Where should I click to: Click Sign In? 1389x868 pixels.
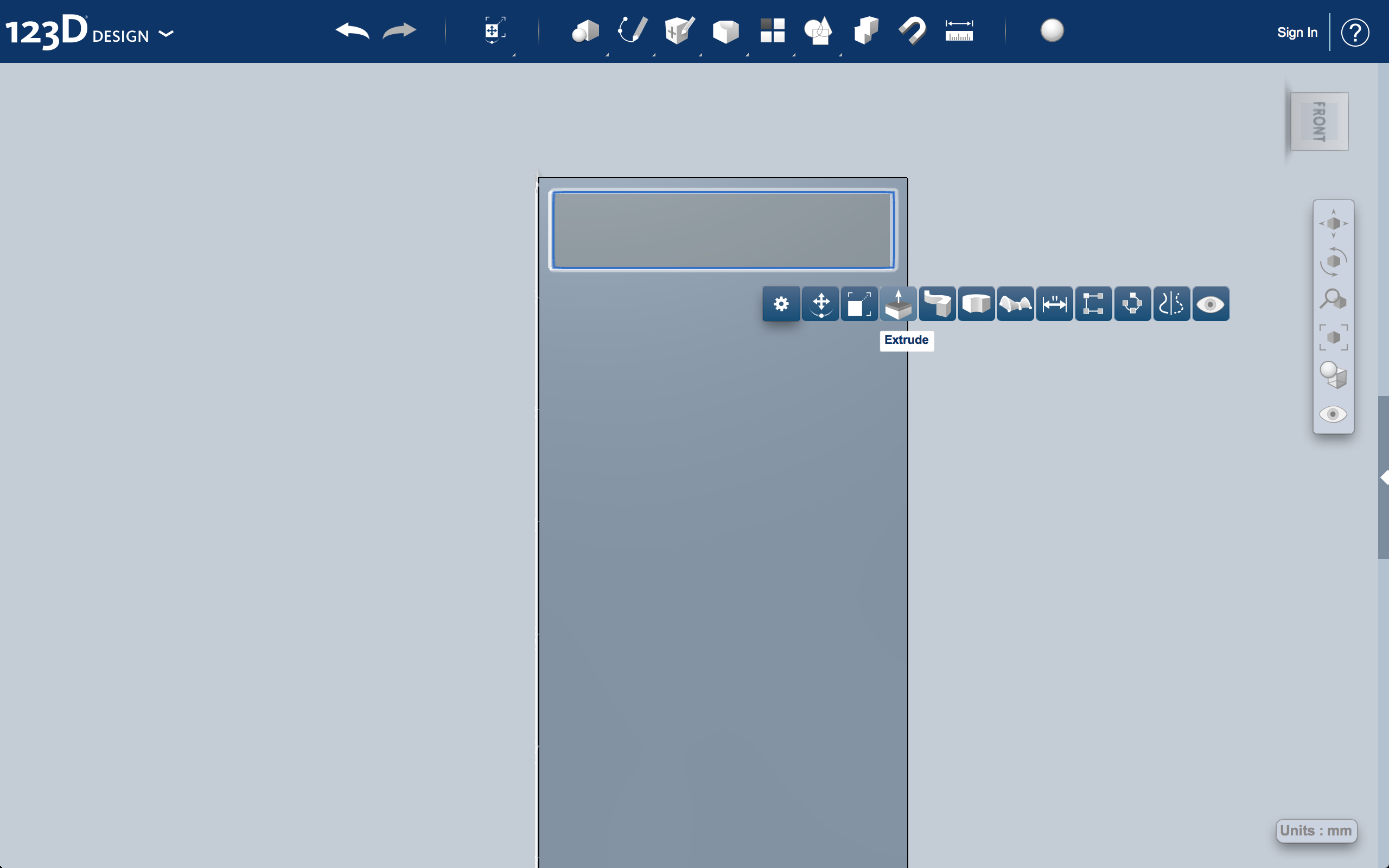pos(1297,32)
